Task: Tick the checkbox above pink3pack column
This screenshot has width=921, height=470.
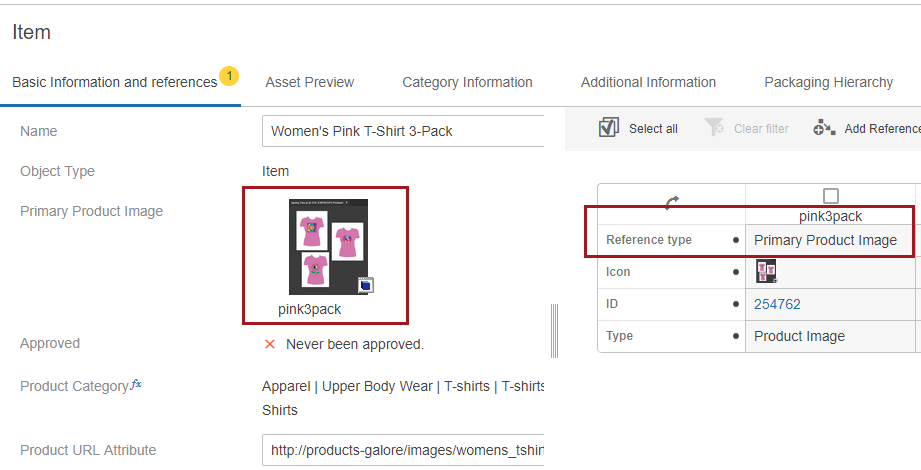Action: pyautogui.click(x=830, y=196)
